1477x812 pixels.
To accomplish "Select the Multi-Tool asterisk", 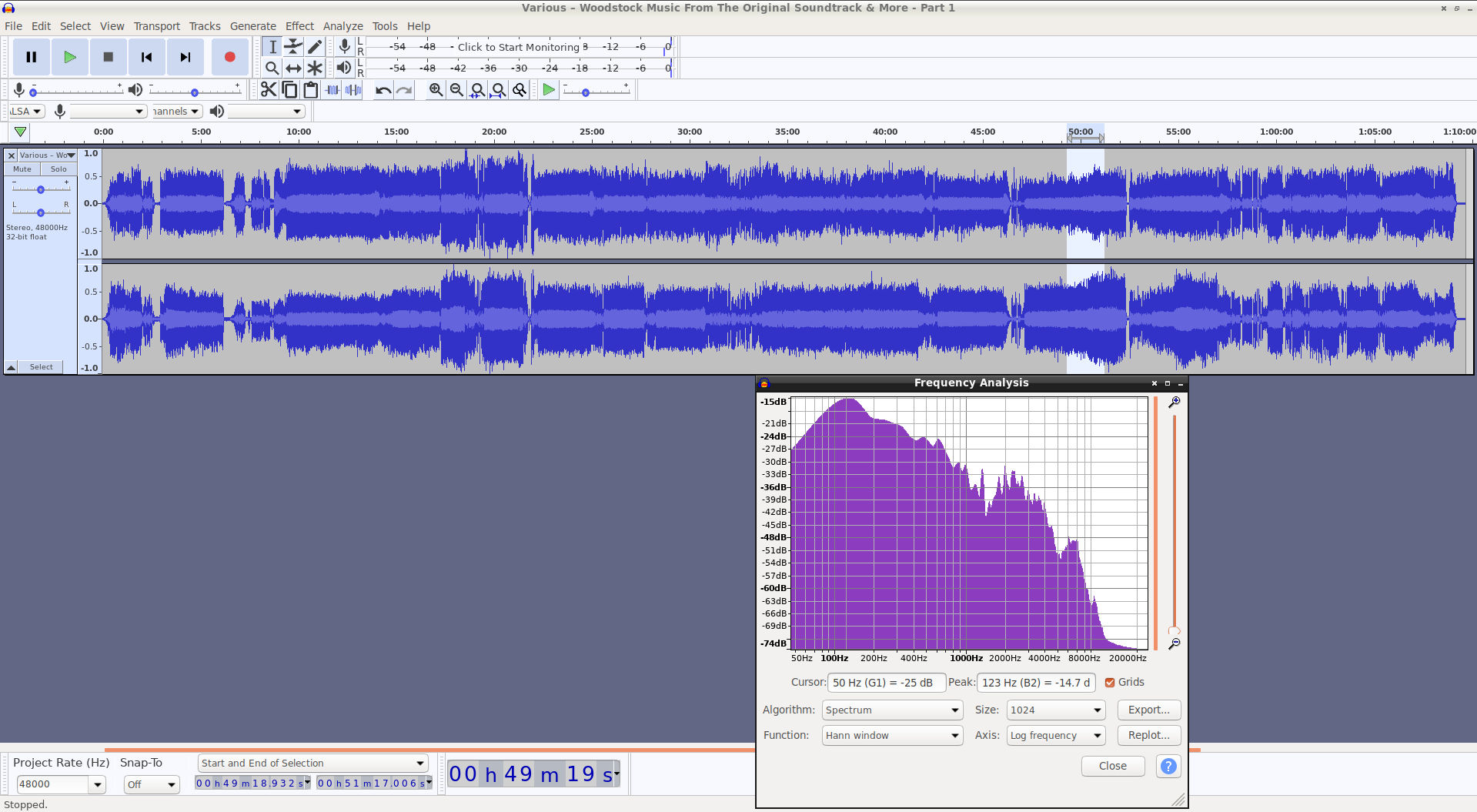I will point(315,68).
